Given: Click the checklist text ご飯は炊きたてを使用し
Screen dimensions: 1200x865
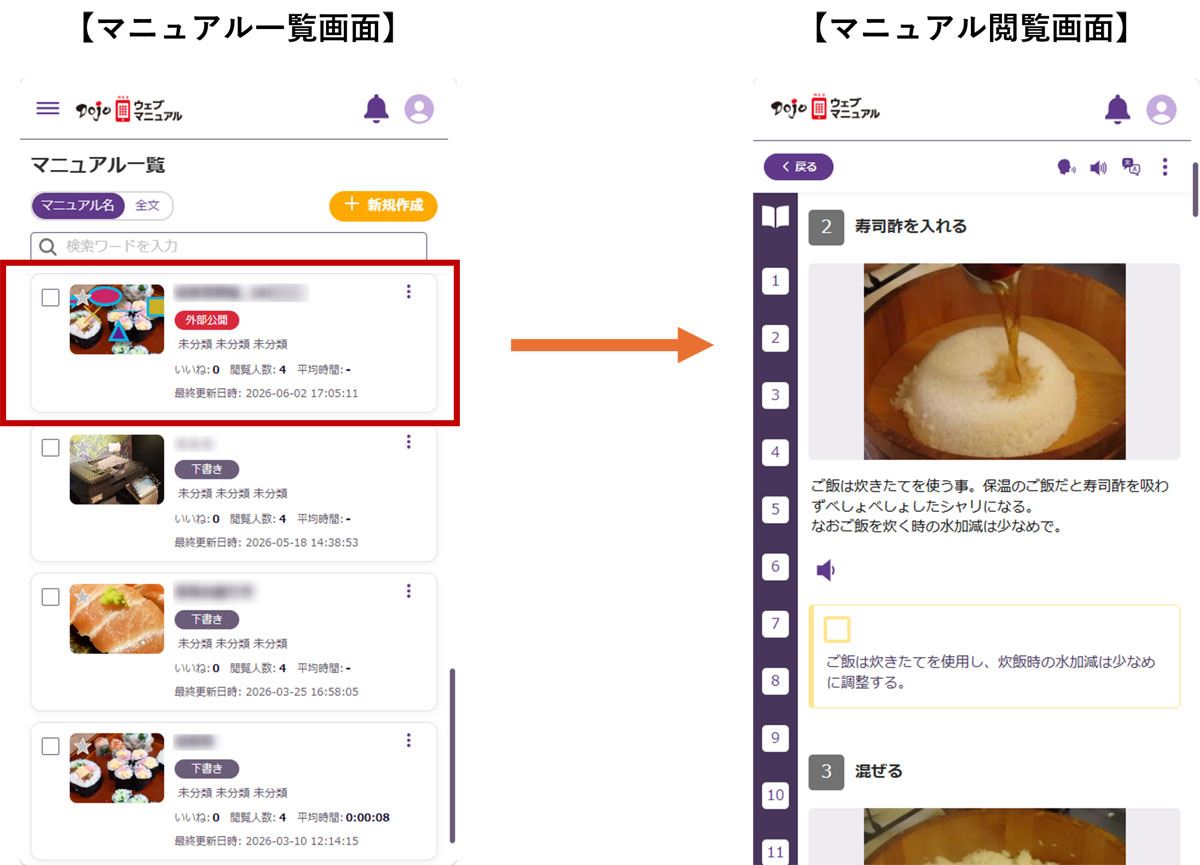Looking at the screenshot, I should point(990,672).
